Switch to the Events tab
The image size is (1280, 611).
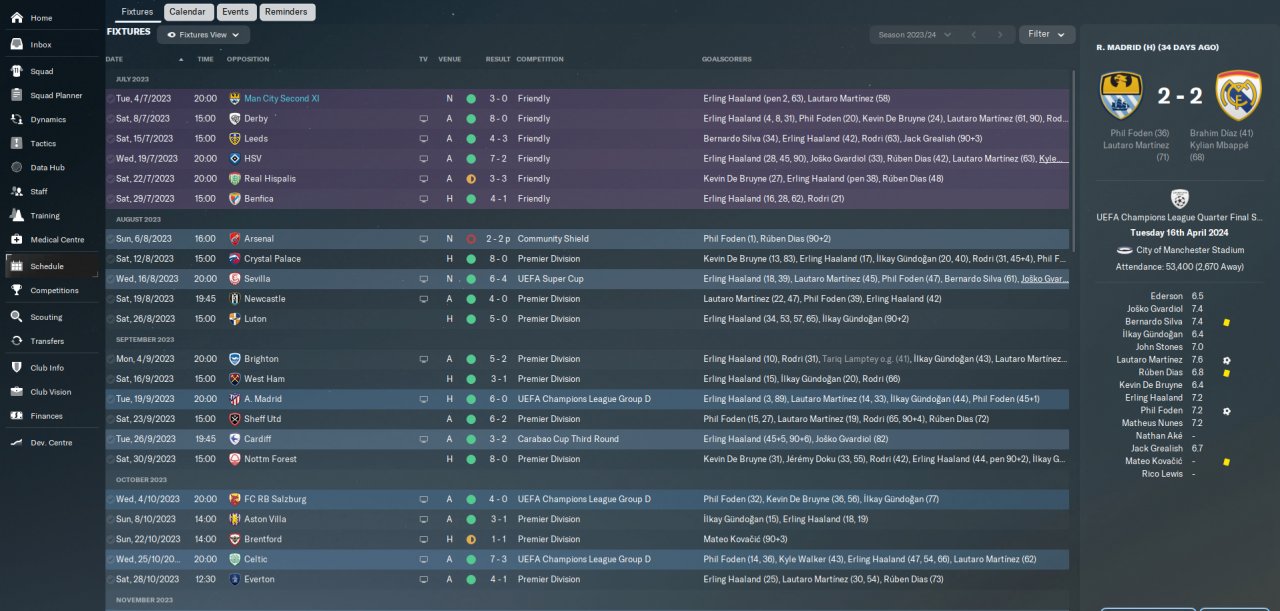235,12
